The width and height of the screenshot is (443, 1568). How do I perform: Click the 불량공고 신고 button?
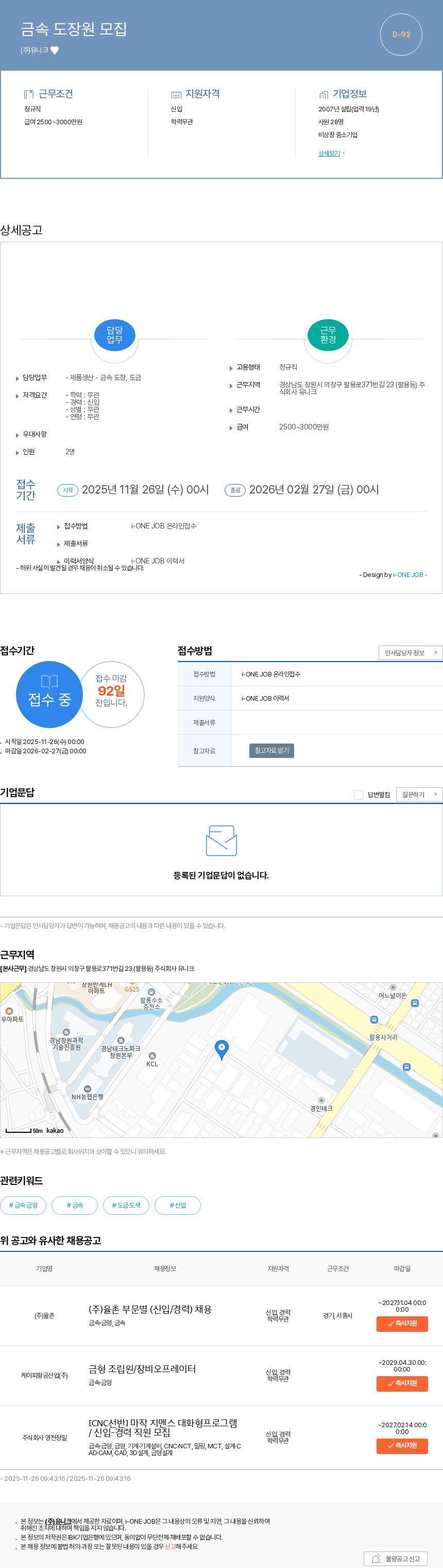396,1558
